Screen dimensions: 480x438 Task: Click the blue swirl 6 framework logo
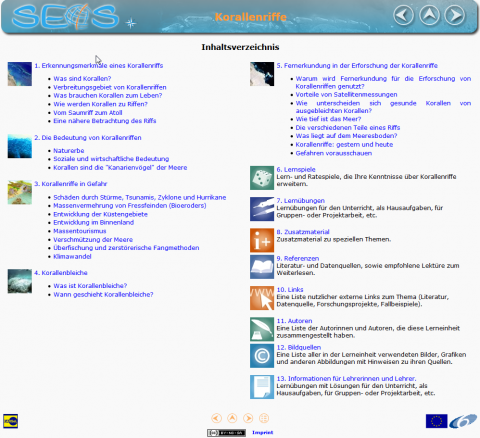pos(463,421)
